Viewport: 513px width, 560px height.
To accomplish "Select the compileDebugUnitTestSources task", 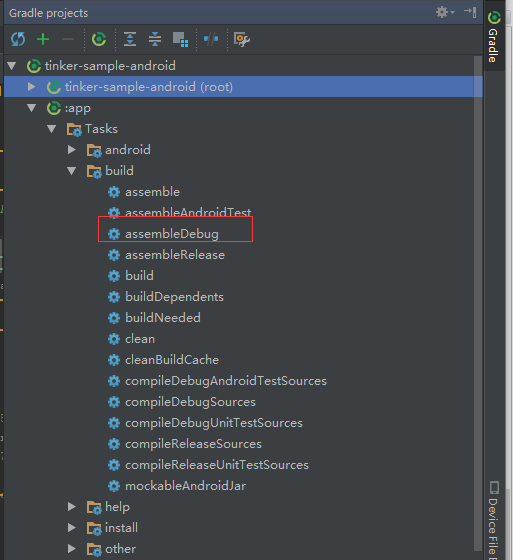I will point(214,423).
